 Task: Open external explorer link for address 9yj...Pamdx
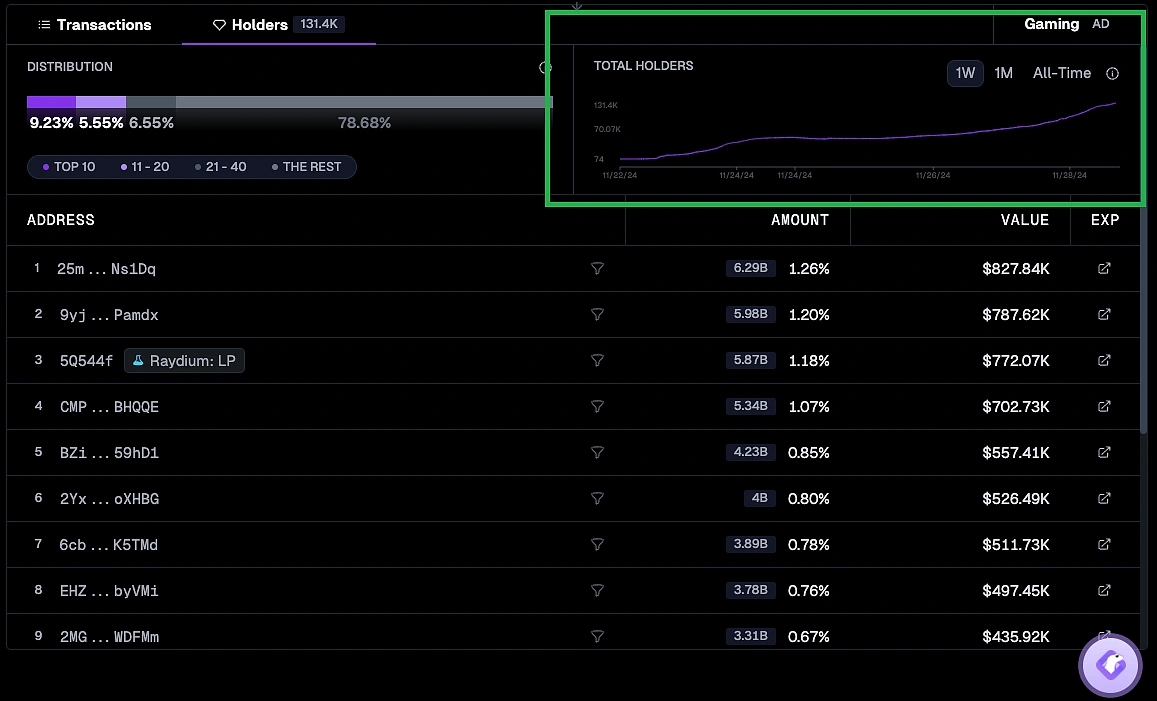pos(1104,314)
